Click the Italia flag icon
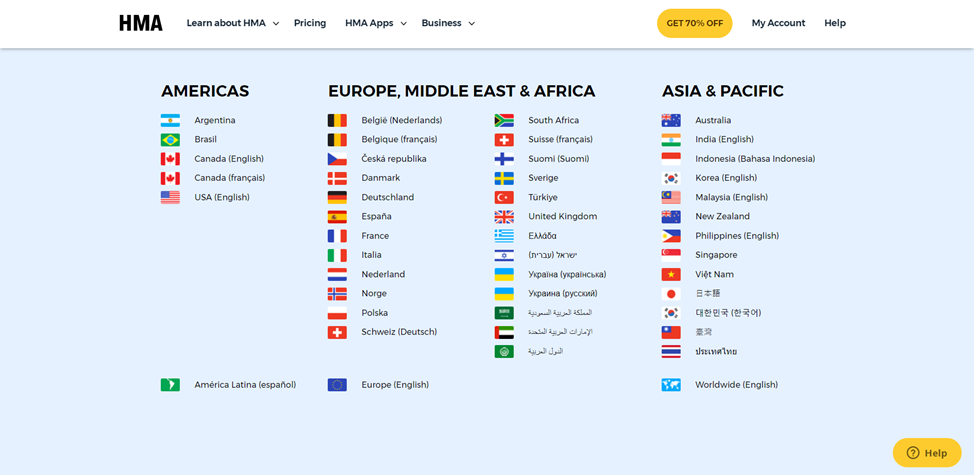Viewport: 974px width, 475px height. pyautogui.click(x=337, y=255)
